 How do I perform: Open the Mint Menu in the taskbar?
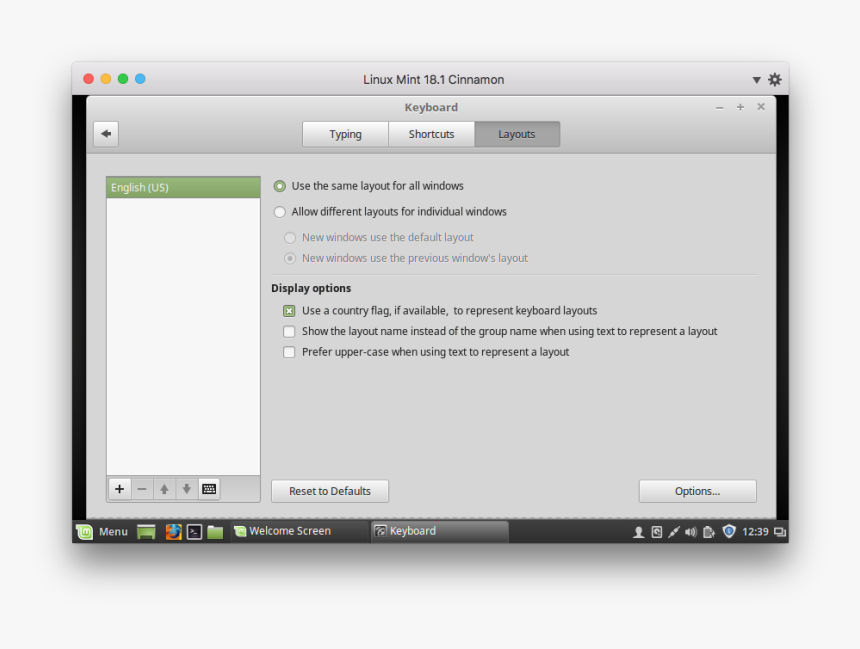[x=103, y=531]
